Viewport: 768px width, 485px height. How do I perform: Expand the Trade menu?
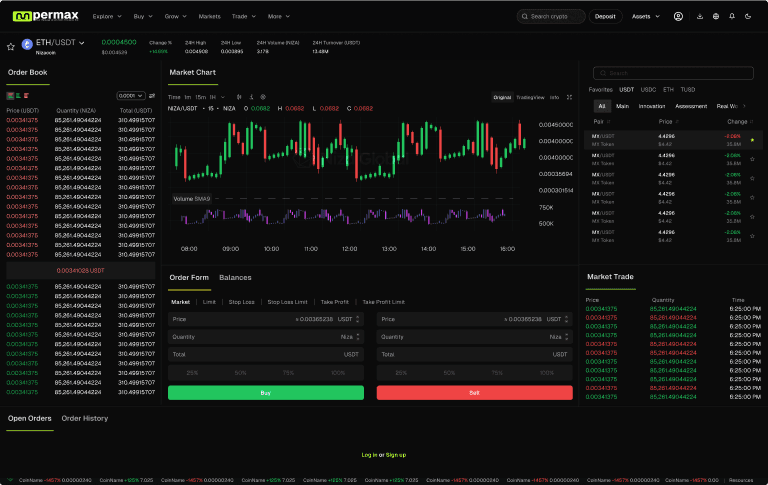tap(243, 17)
